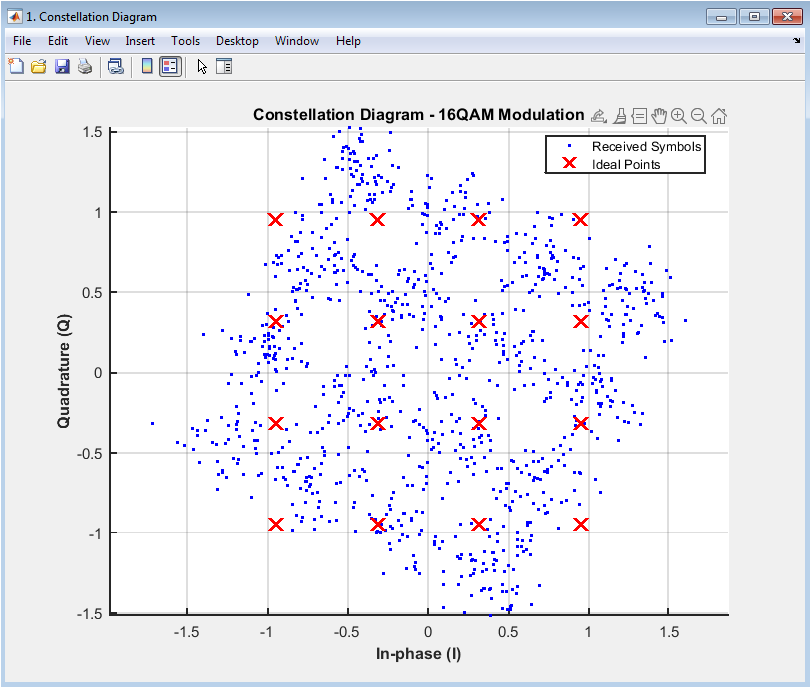Click the dock figure arrow at the menu bar end

(797, 40)
